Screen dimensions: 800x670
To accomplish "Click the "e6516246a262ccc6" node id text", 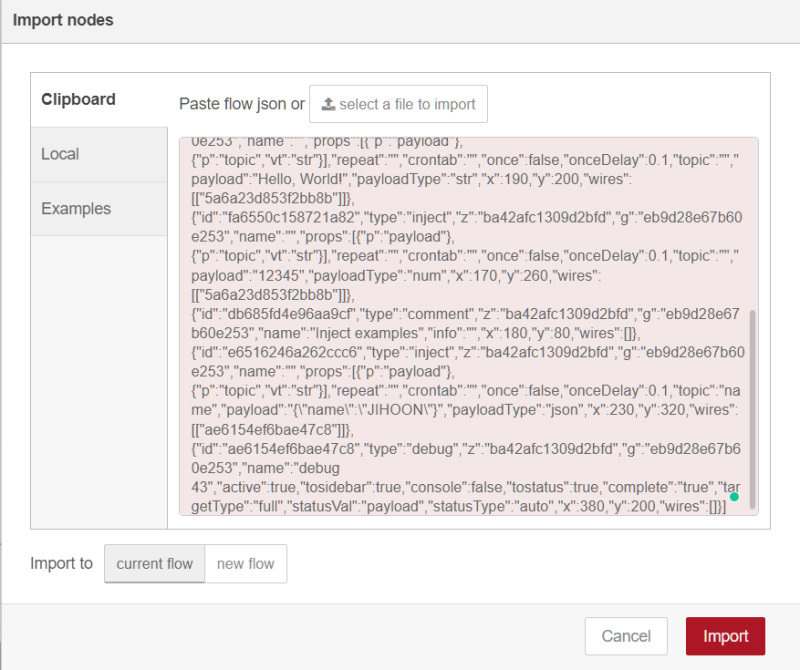I will tap(294, 352).
